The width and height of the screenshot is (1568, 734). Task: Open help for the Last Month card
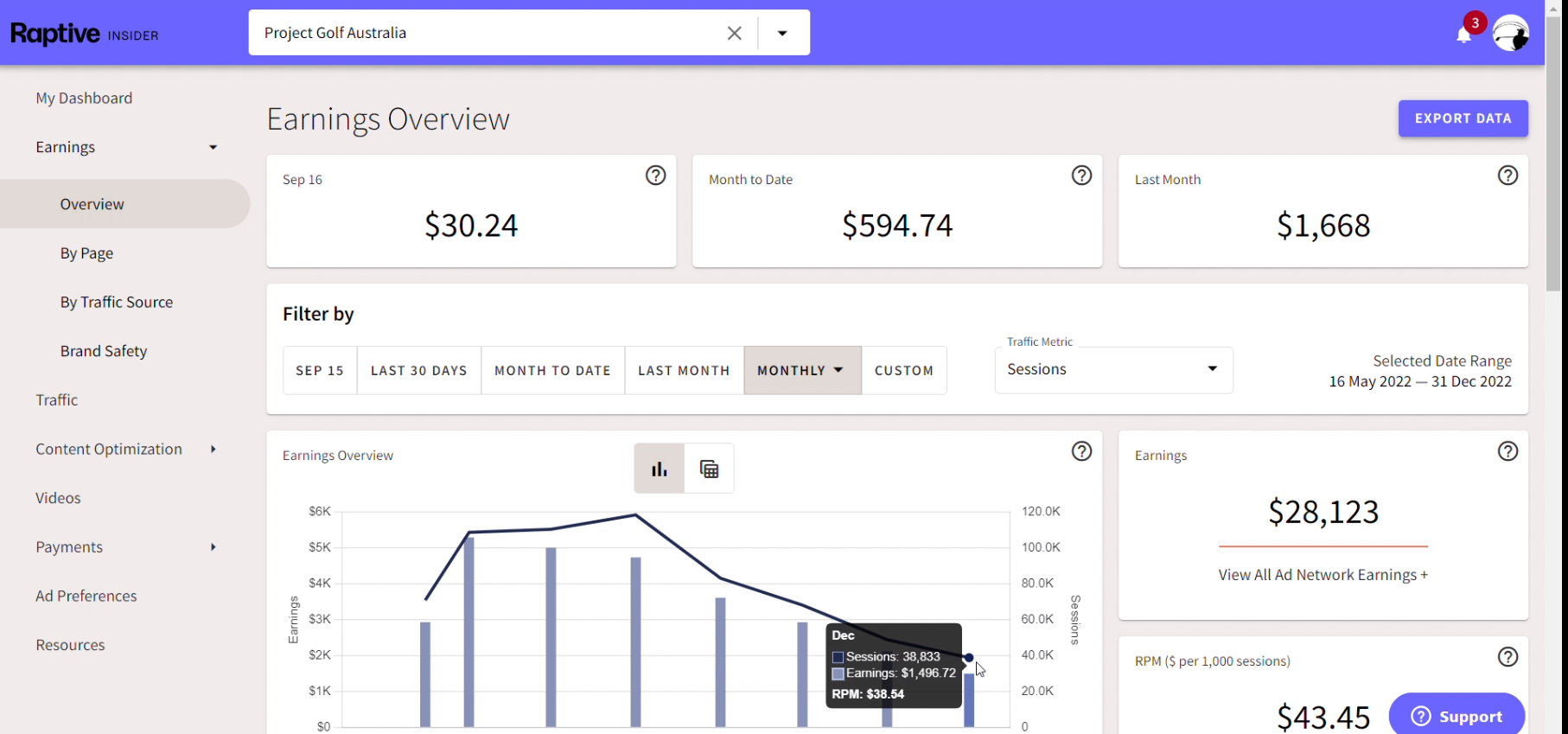(x=1507, y=176)
